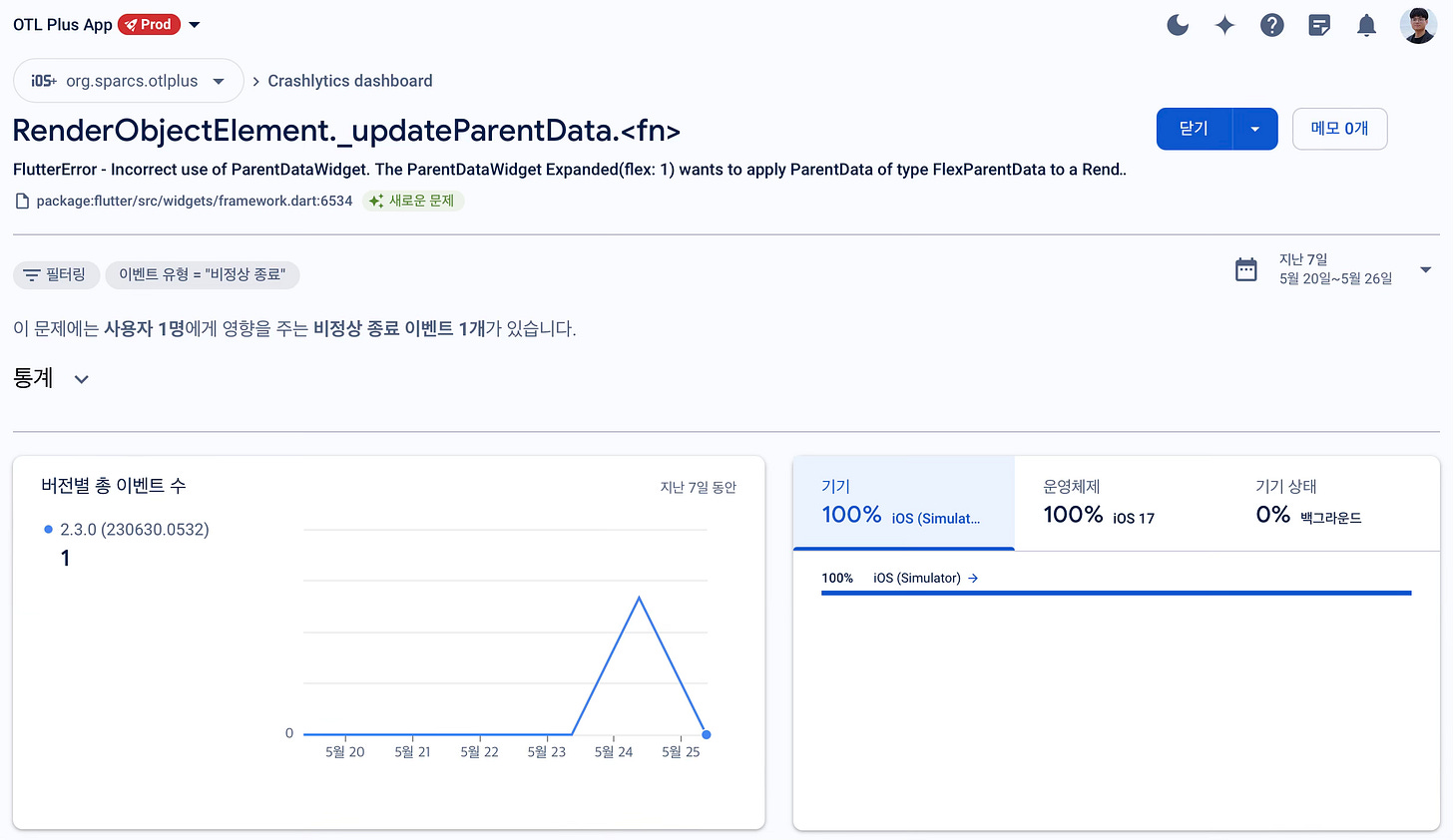The width and height of the screenshot is (1453, 840).
Task: Click the FlutterError description text
Action: pyautogui.click(x=570, y=170)
